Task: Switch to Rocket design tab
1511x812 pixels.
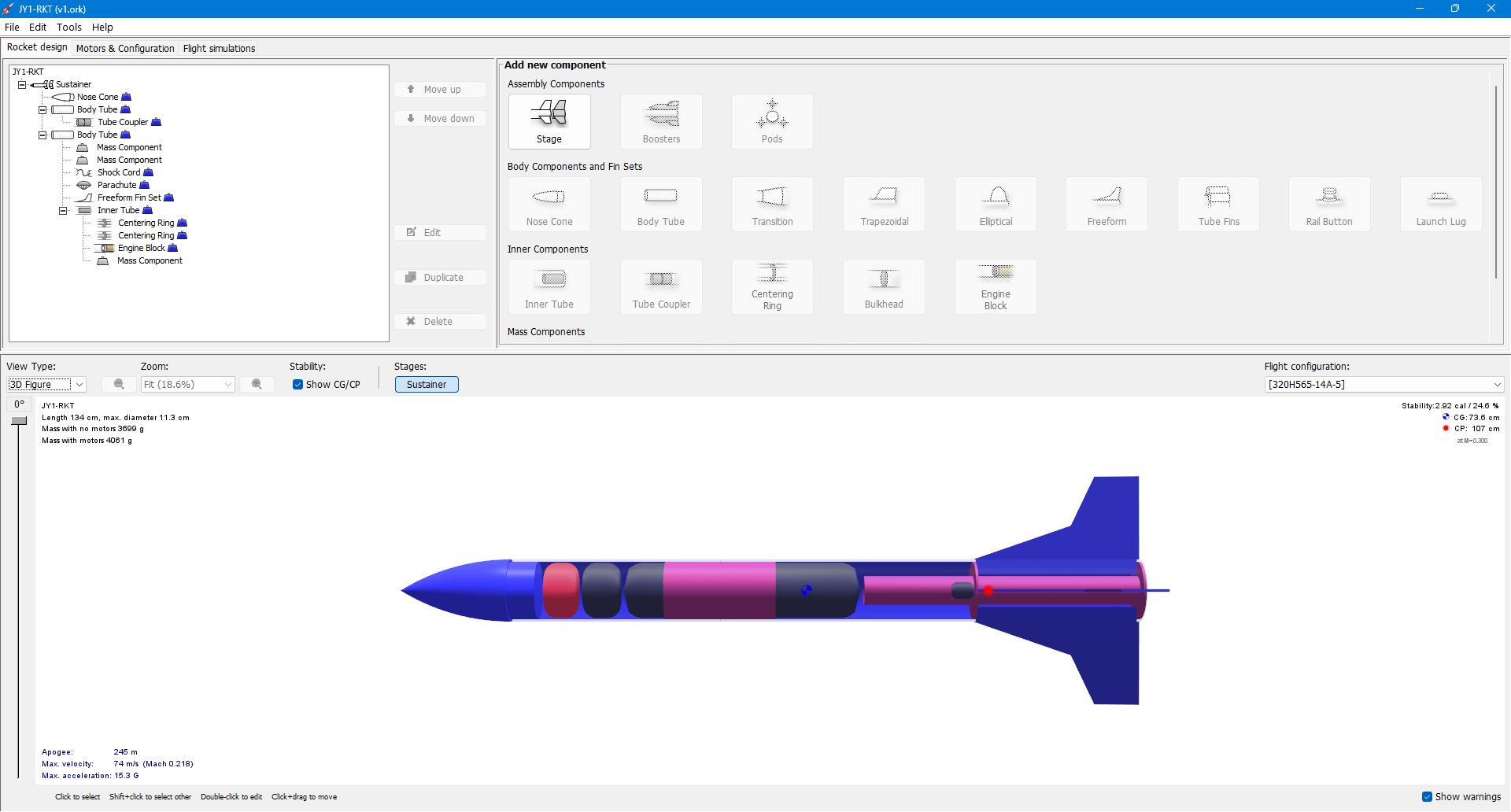Action: point(37,47)
